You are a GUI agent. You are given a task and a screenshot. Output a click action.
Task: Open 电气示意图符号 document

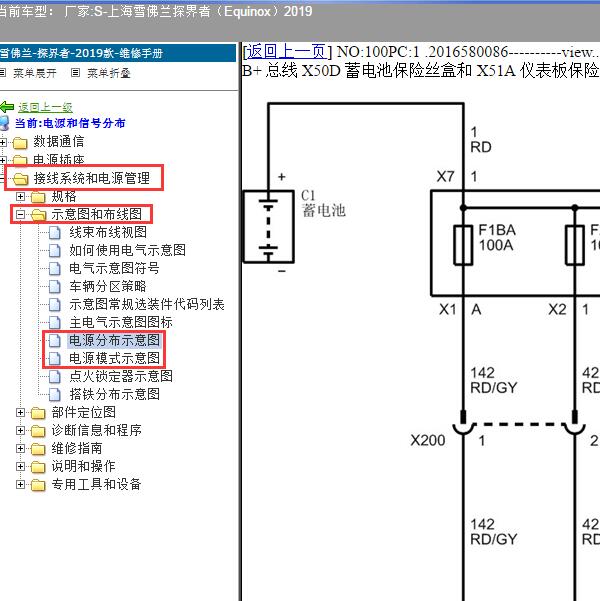point(114,268)
